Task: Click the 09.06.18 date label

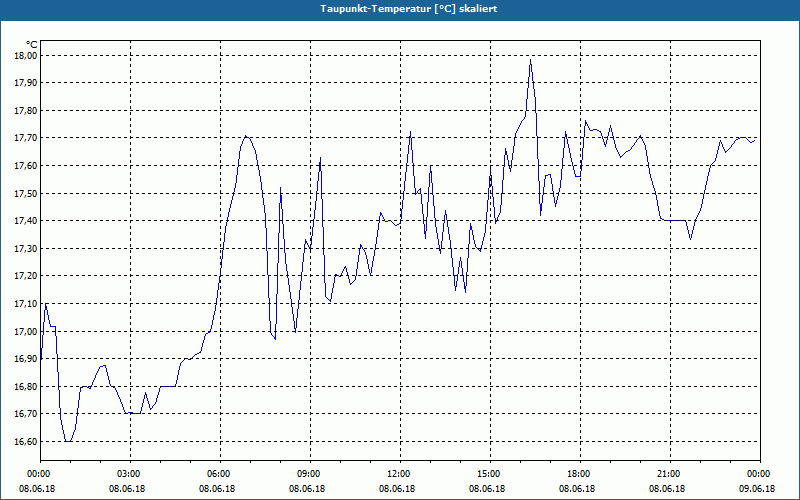Action: [757, 489]
